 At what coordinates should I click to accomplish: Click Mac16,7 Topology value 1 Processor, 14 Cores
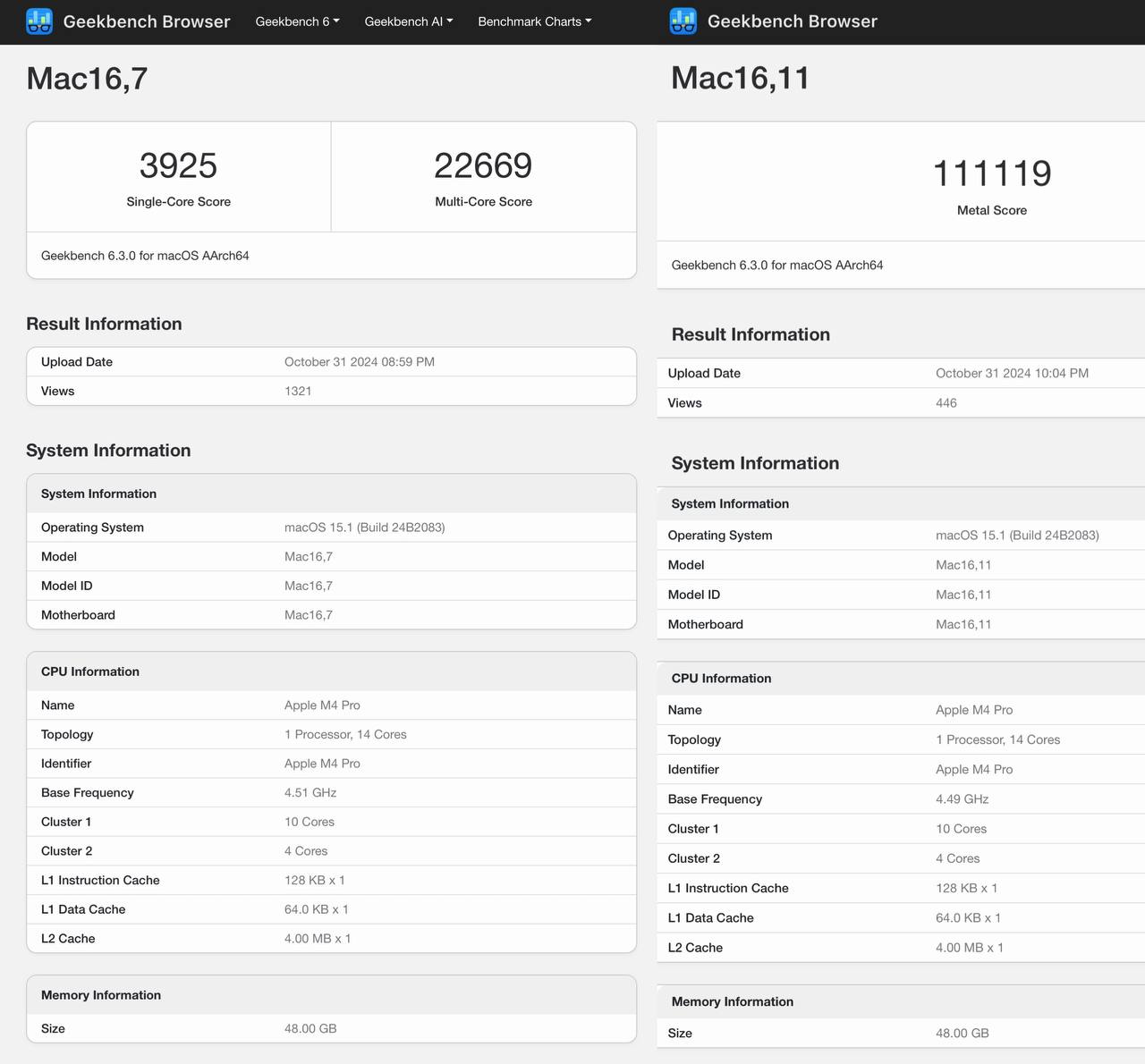[x=345, y=735]
